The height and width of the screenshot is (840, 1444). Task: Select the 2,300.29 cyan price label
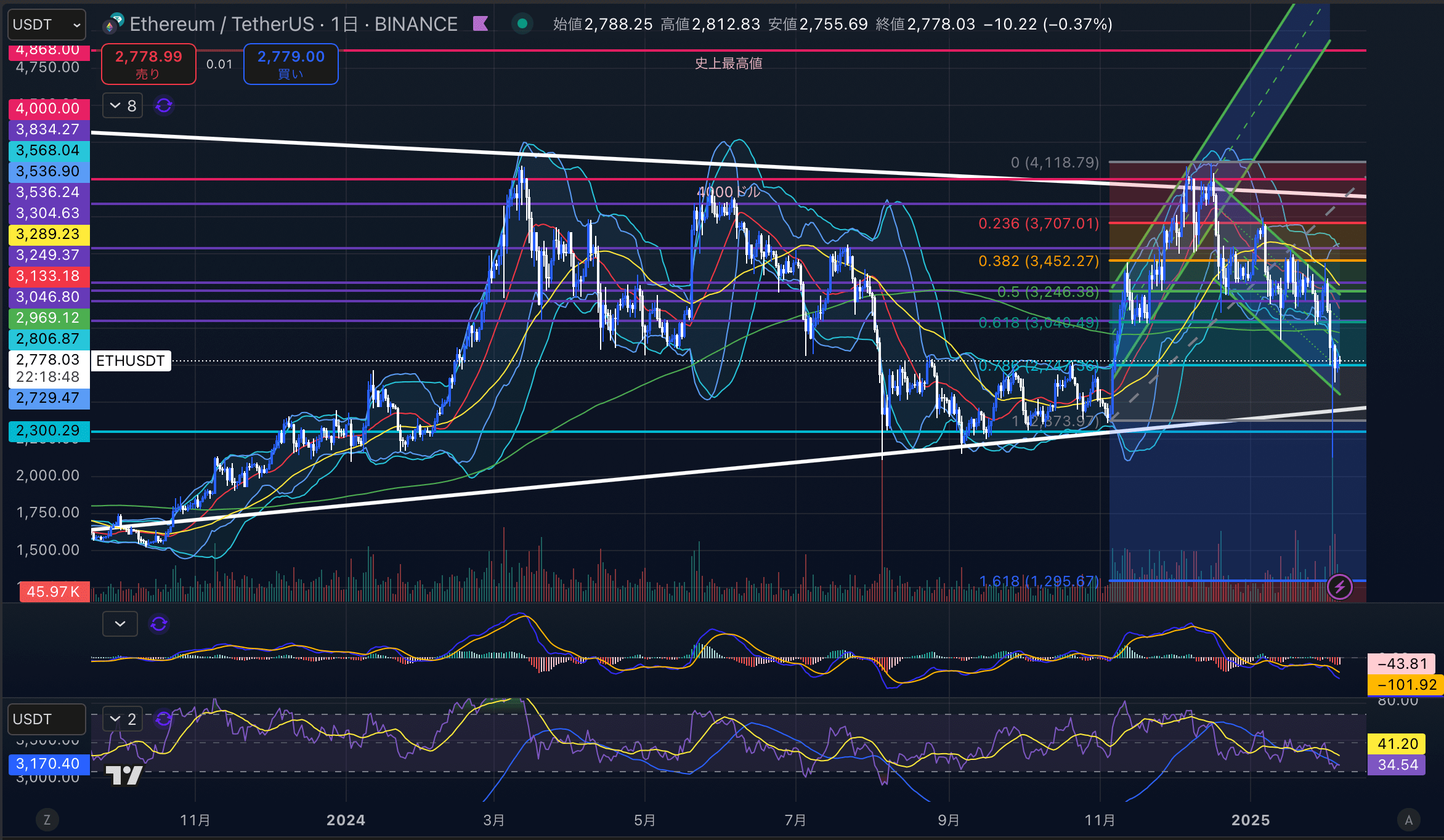tap(48, 430)
